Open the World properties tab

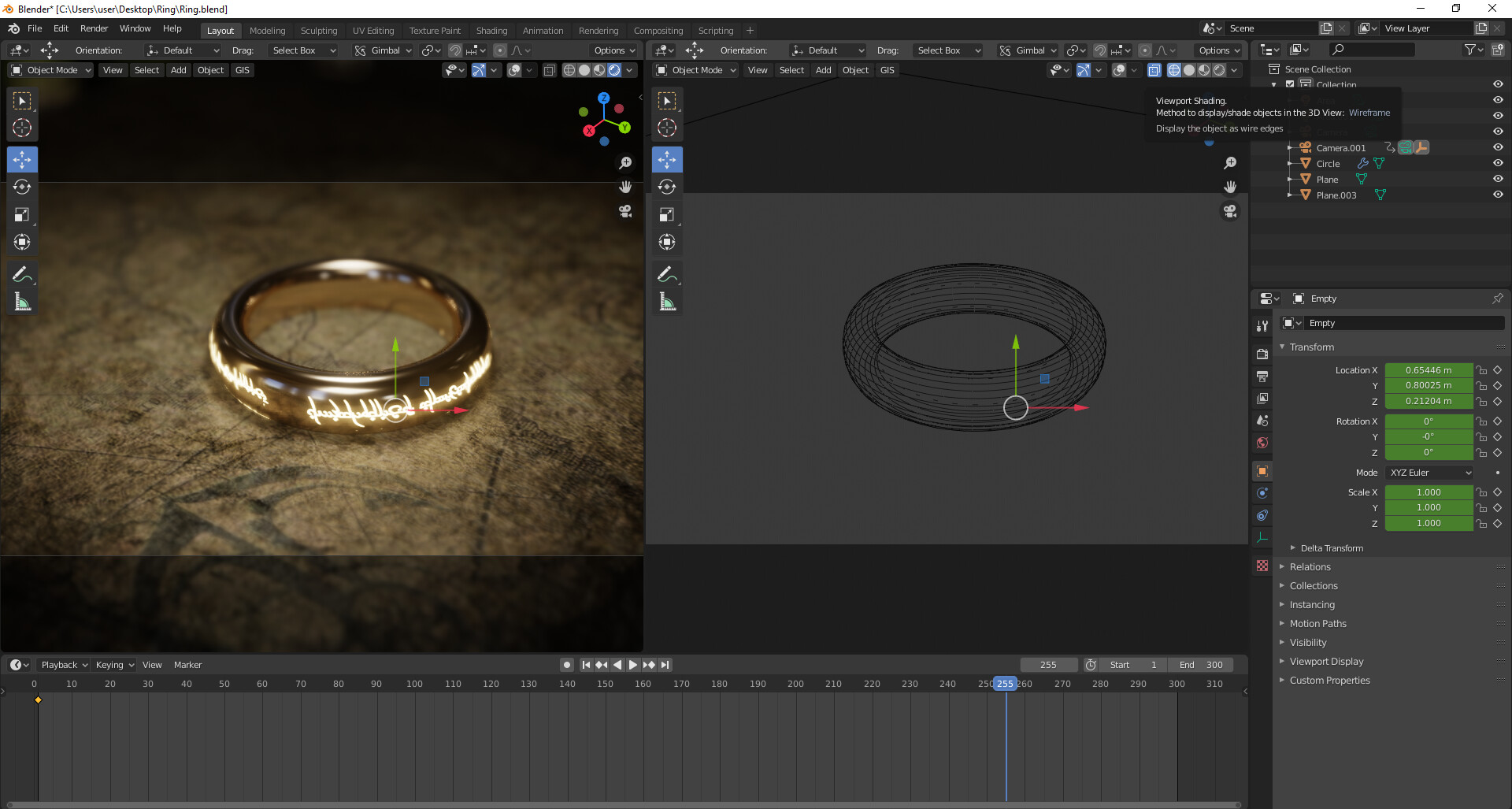pyautogui.click(x=1262, y=443)
